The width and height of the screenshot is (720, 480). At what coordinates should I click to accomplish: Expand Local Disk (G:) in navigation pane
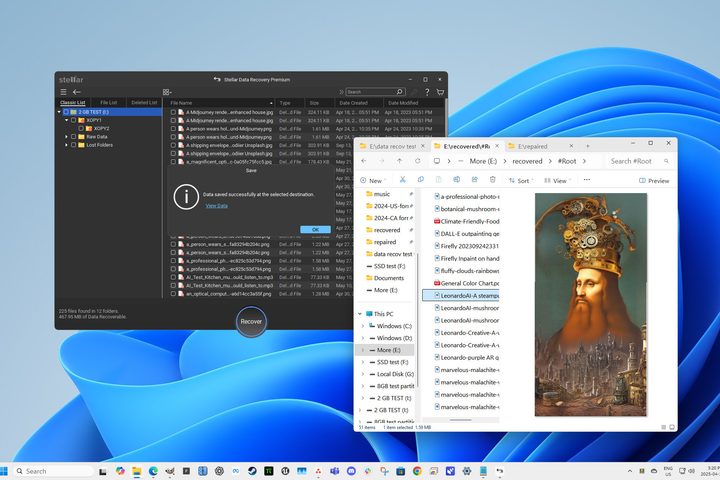(363, 374)
